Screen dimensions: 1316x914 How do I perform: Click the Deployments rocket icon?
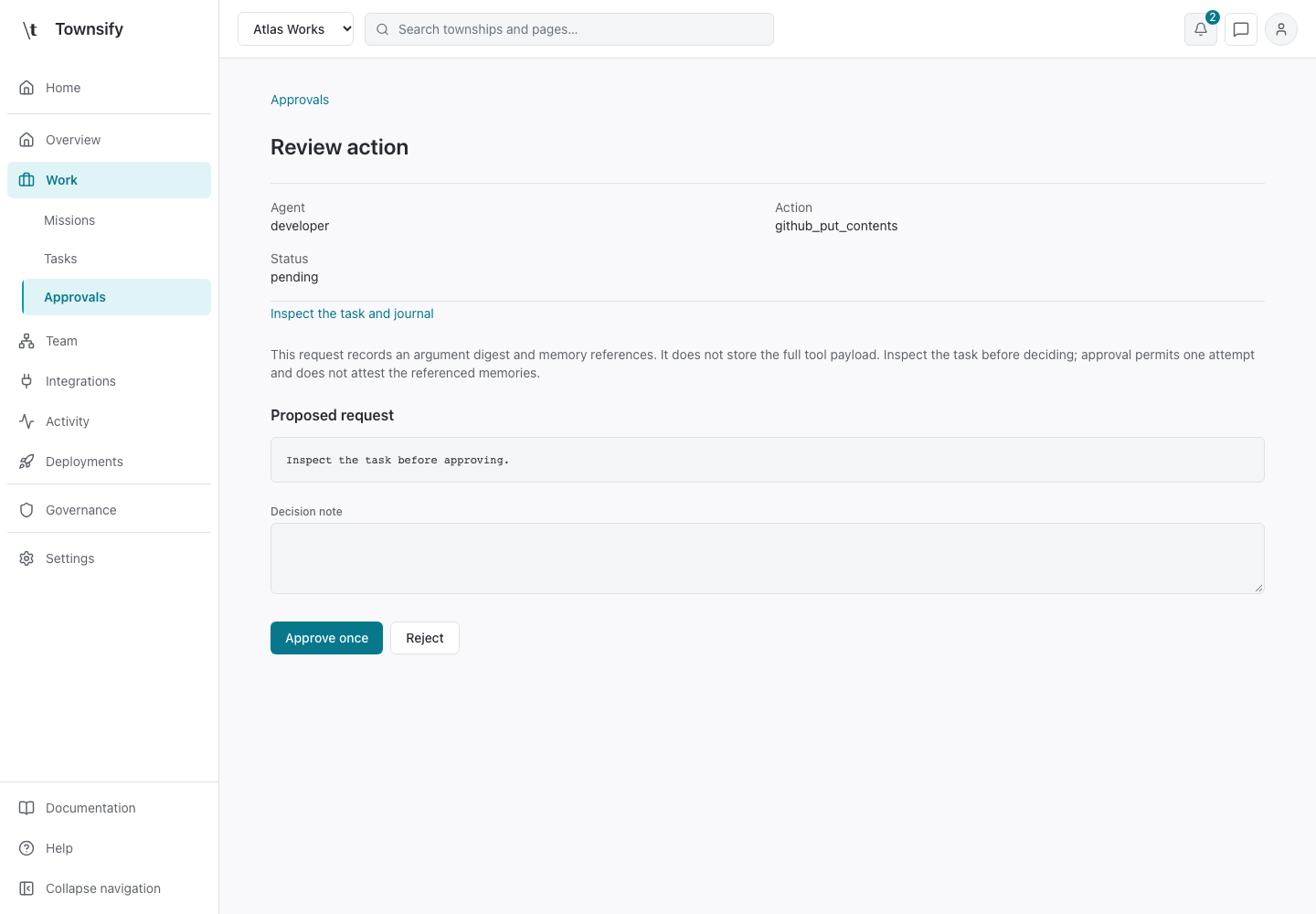(x=27, y=462)
